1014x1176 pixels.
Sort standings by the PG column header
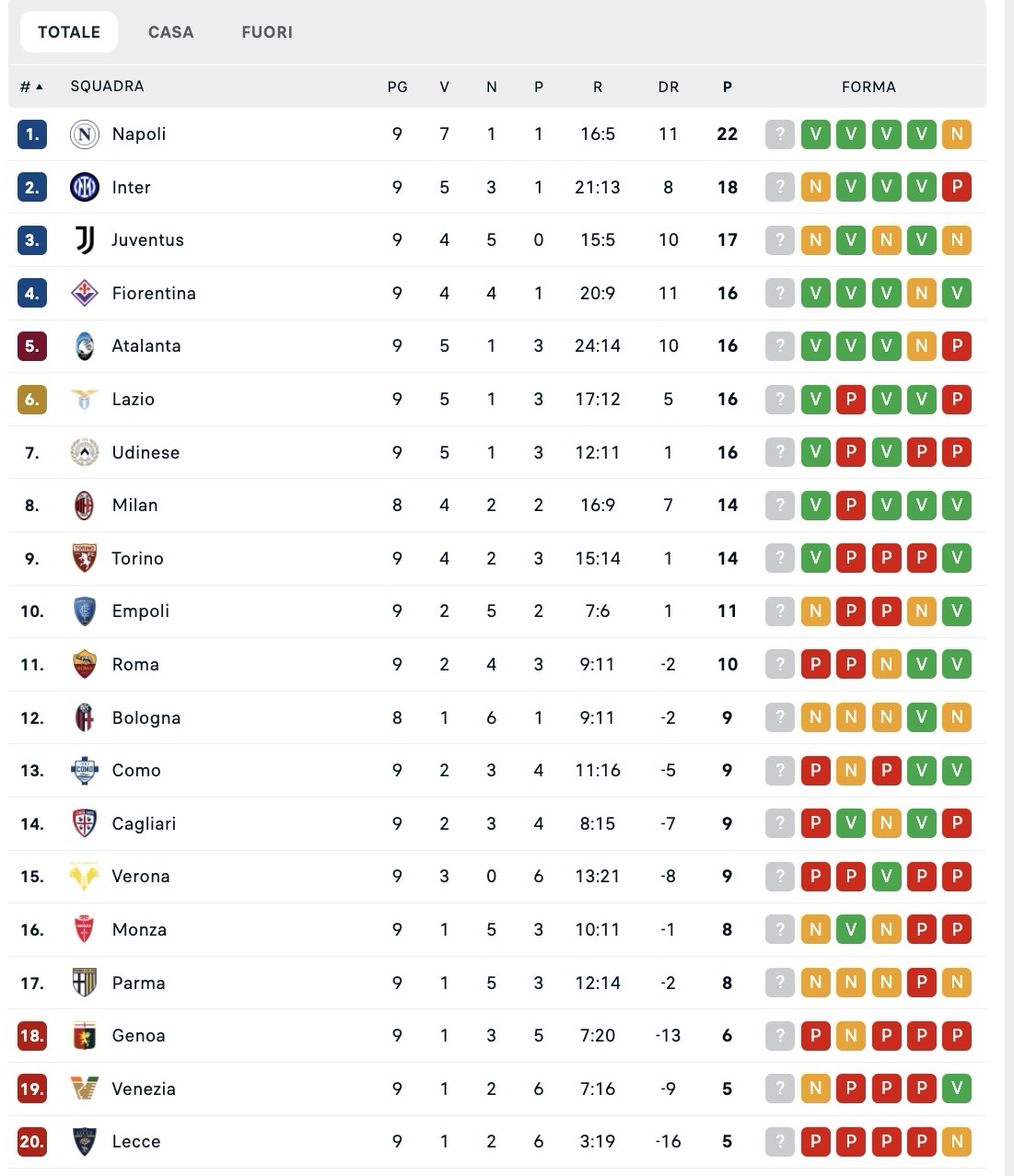(x=397, y=87)
